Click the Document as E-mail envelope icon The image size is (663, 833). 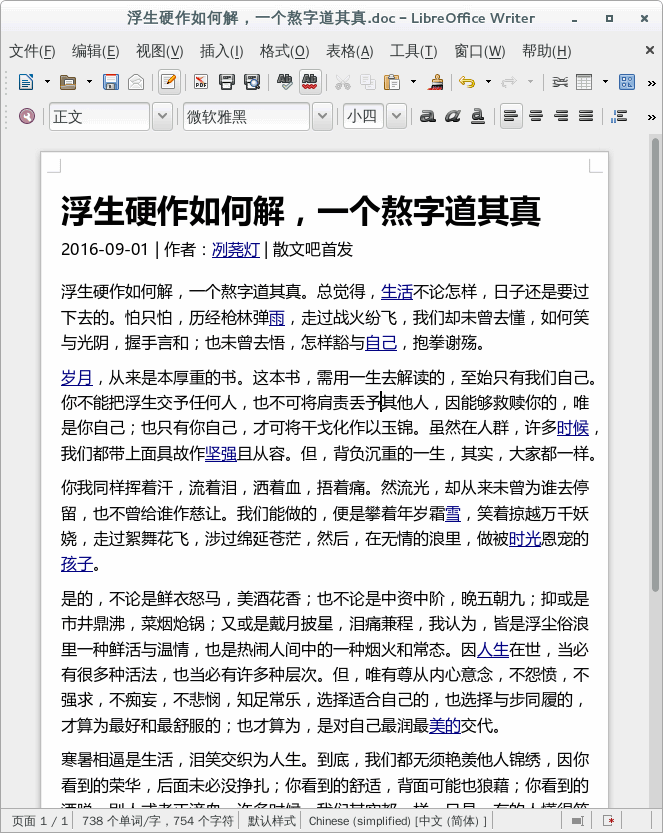tap(136, 82)
